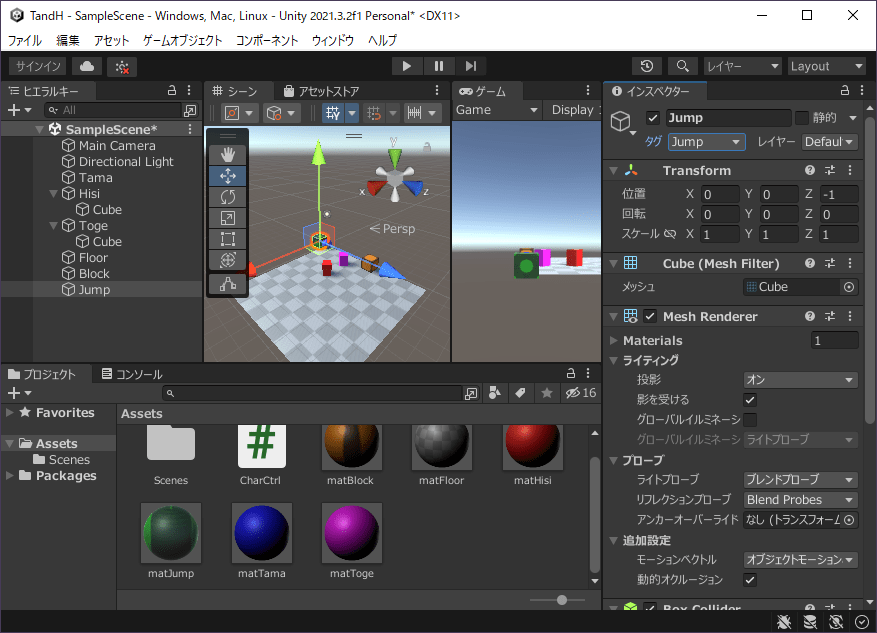Select the Floor object in hierarchy

tap(85, 258)
